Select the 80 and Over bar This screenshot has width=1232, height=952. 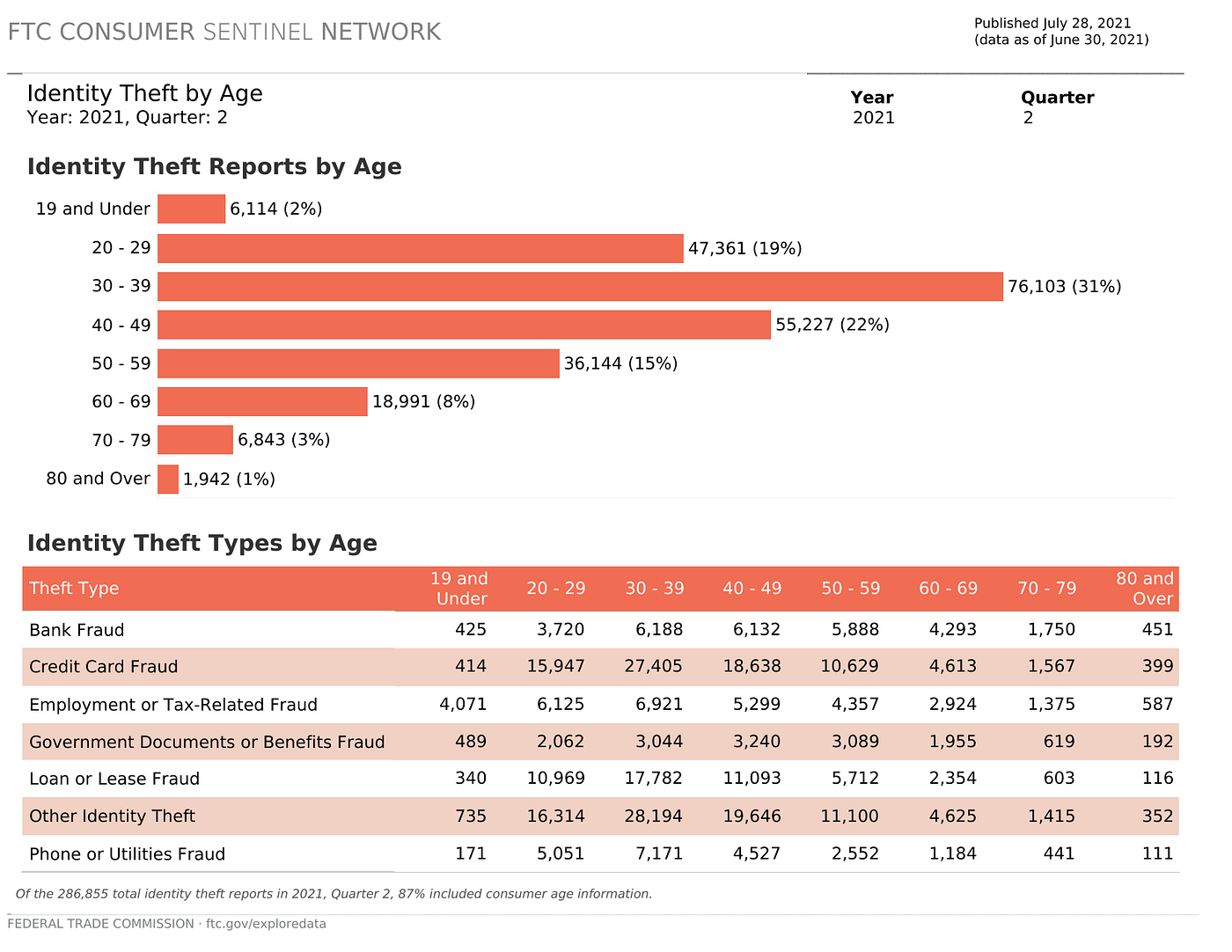(x=168, y=479)
